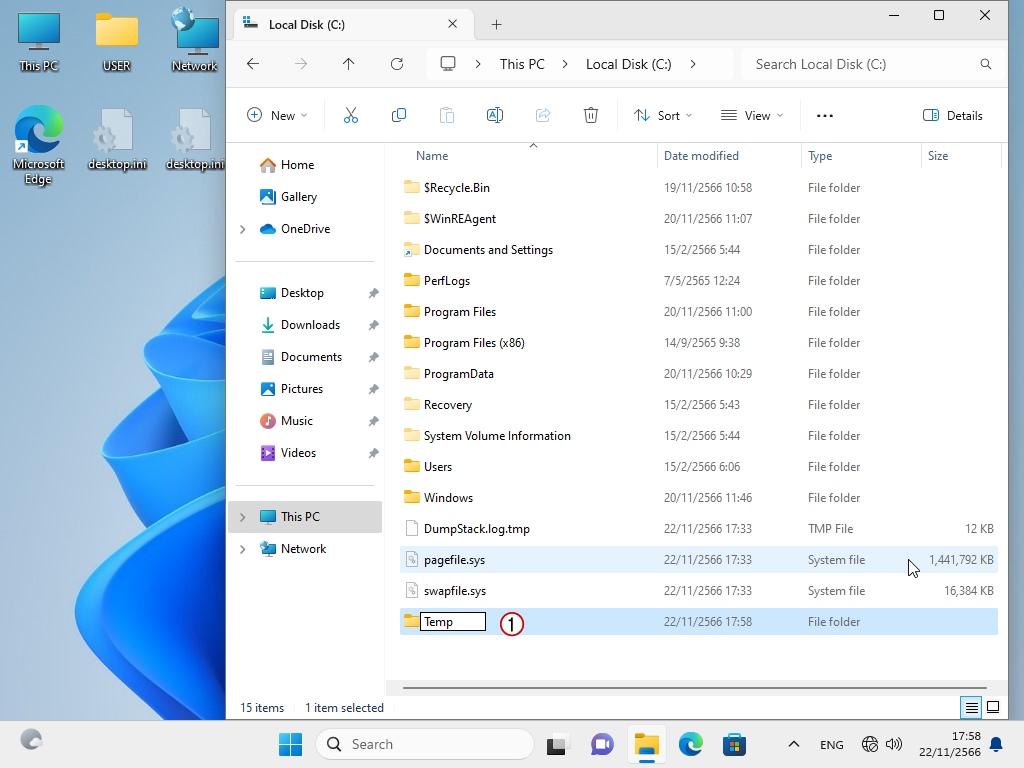Expand the Network tree node
The width and height of the screenshot is (1024, 768).
243,549
